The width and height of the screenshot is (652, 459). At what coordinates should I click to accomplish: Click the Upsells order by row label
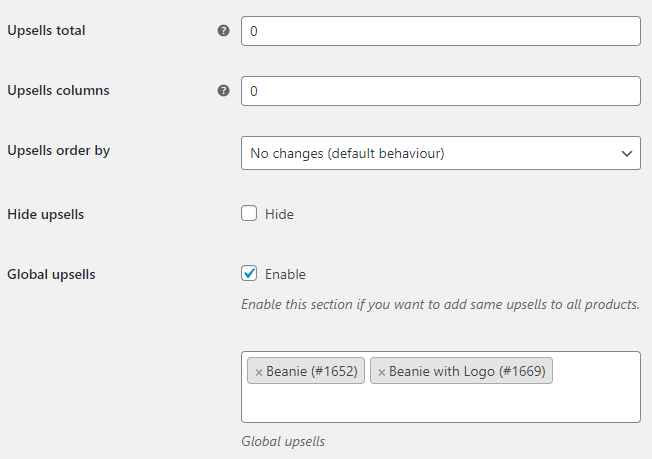(x=59, y=151)
